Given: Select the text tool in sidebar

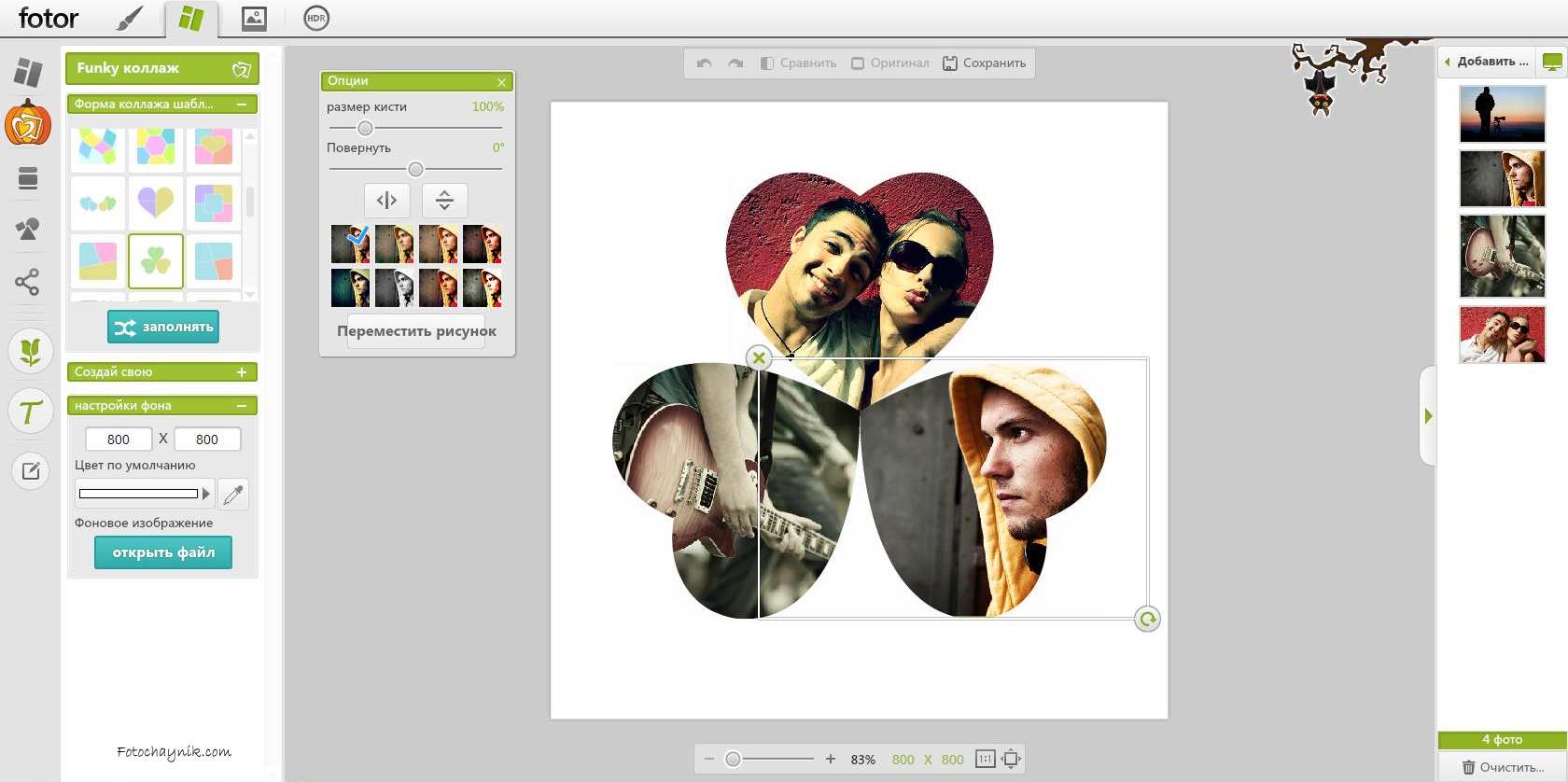Looking at the screenshot, I should point(31,412).
